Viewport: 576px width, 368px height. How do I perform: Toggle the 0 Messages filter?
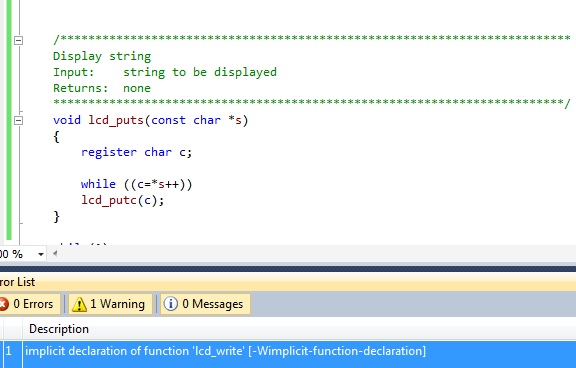pyautogui.click(x=205, y=304)
